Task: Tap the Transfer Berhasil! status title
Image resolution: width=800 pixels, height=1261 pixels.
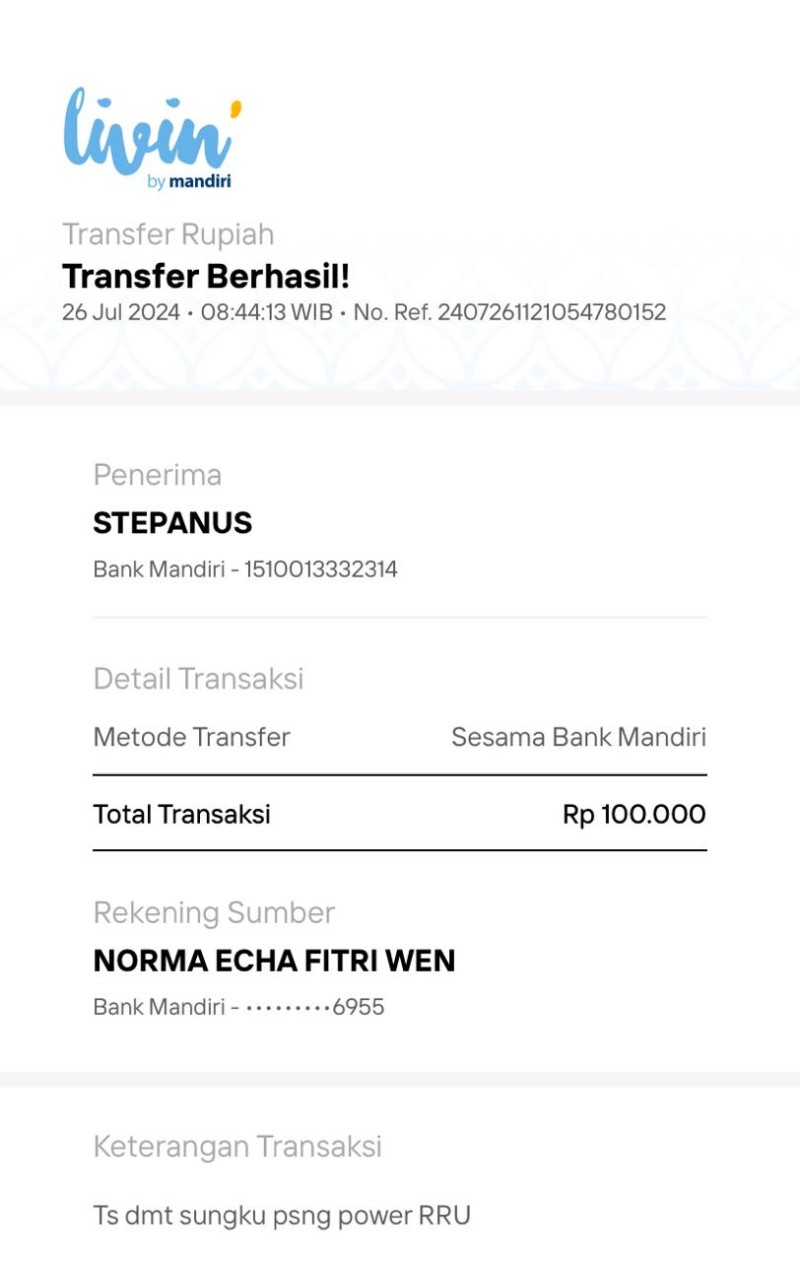Action: pos(206,276)
